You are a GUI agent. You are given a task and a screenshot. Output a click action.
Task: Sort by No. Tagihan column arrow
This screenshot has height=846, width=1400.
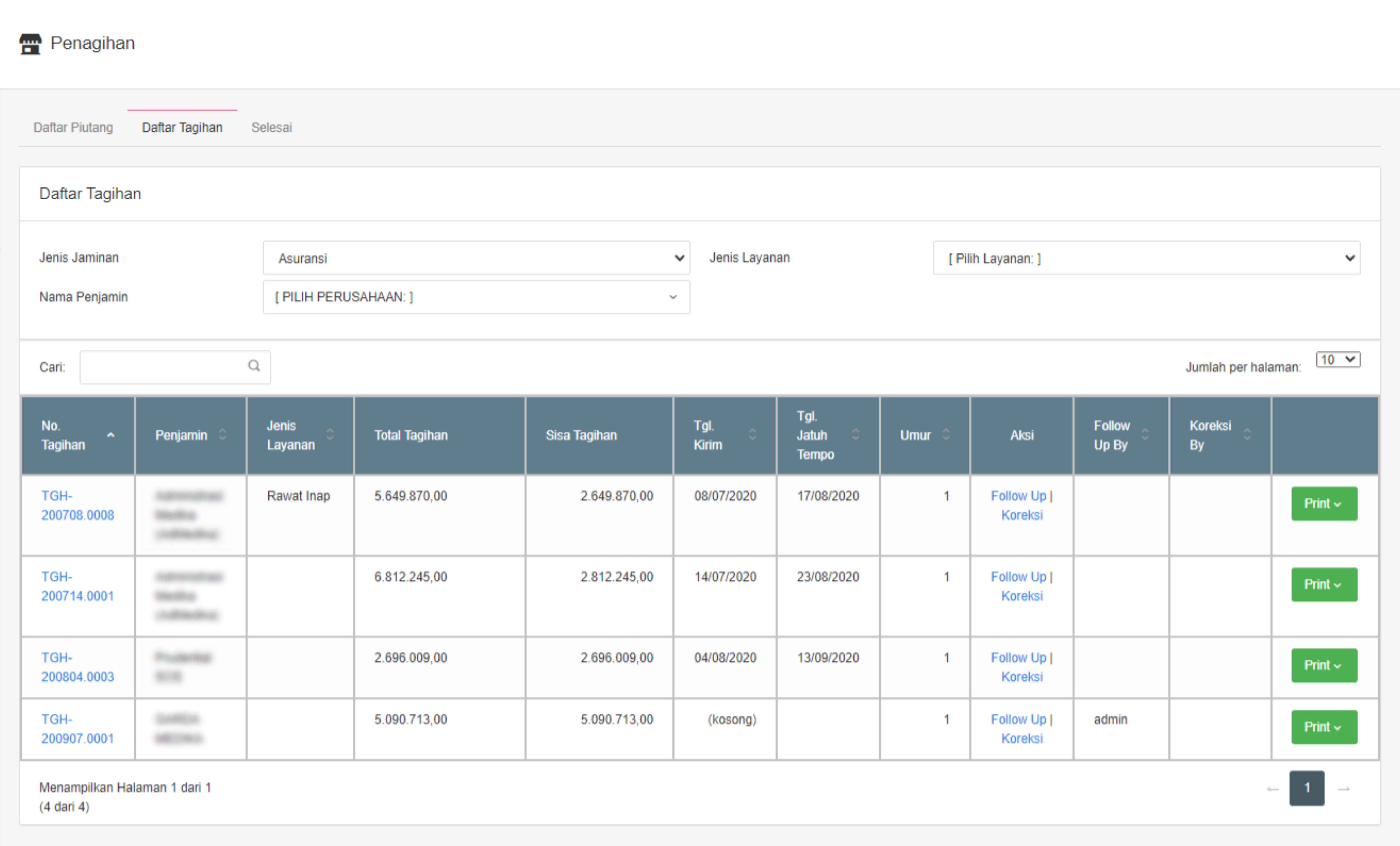[x=111, y=435]
